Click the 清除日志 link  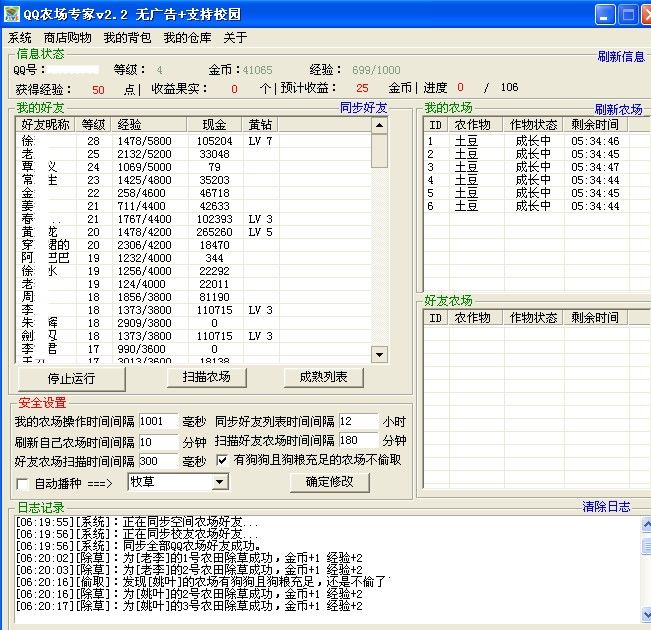coord(606,507)
